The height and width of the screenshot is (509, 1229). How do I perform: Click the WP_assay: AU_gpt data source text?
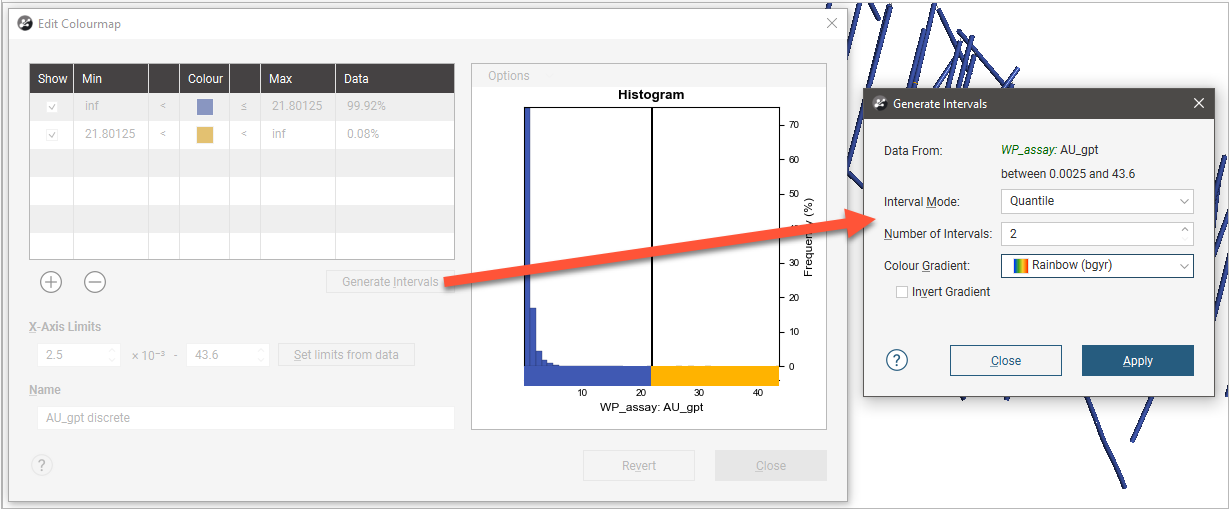[x=1050, y=150]
